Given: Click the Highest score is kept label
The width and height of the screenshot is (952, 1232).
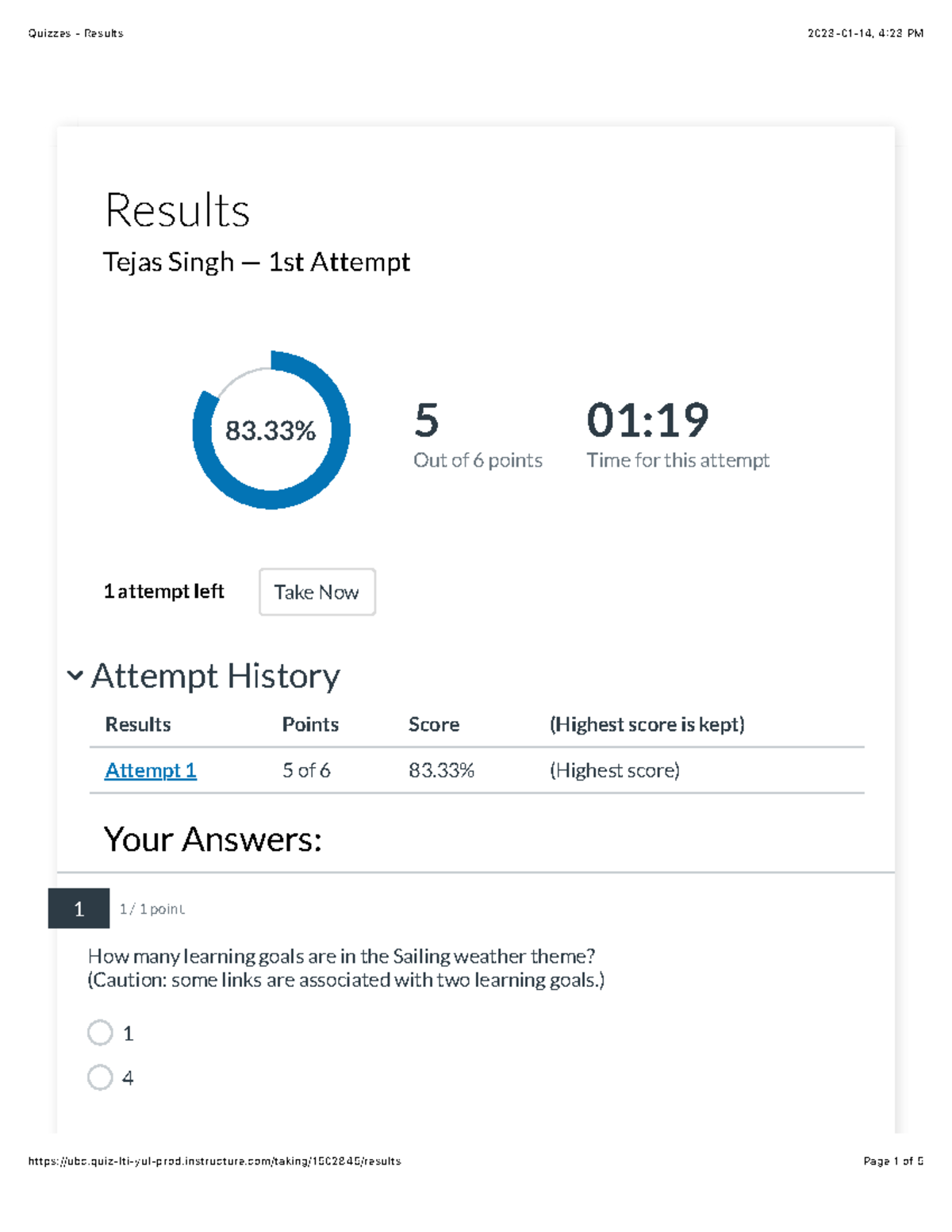Looking at the screenshot, I should coord(647,724).
